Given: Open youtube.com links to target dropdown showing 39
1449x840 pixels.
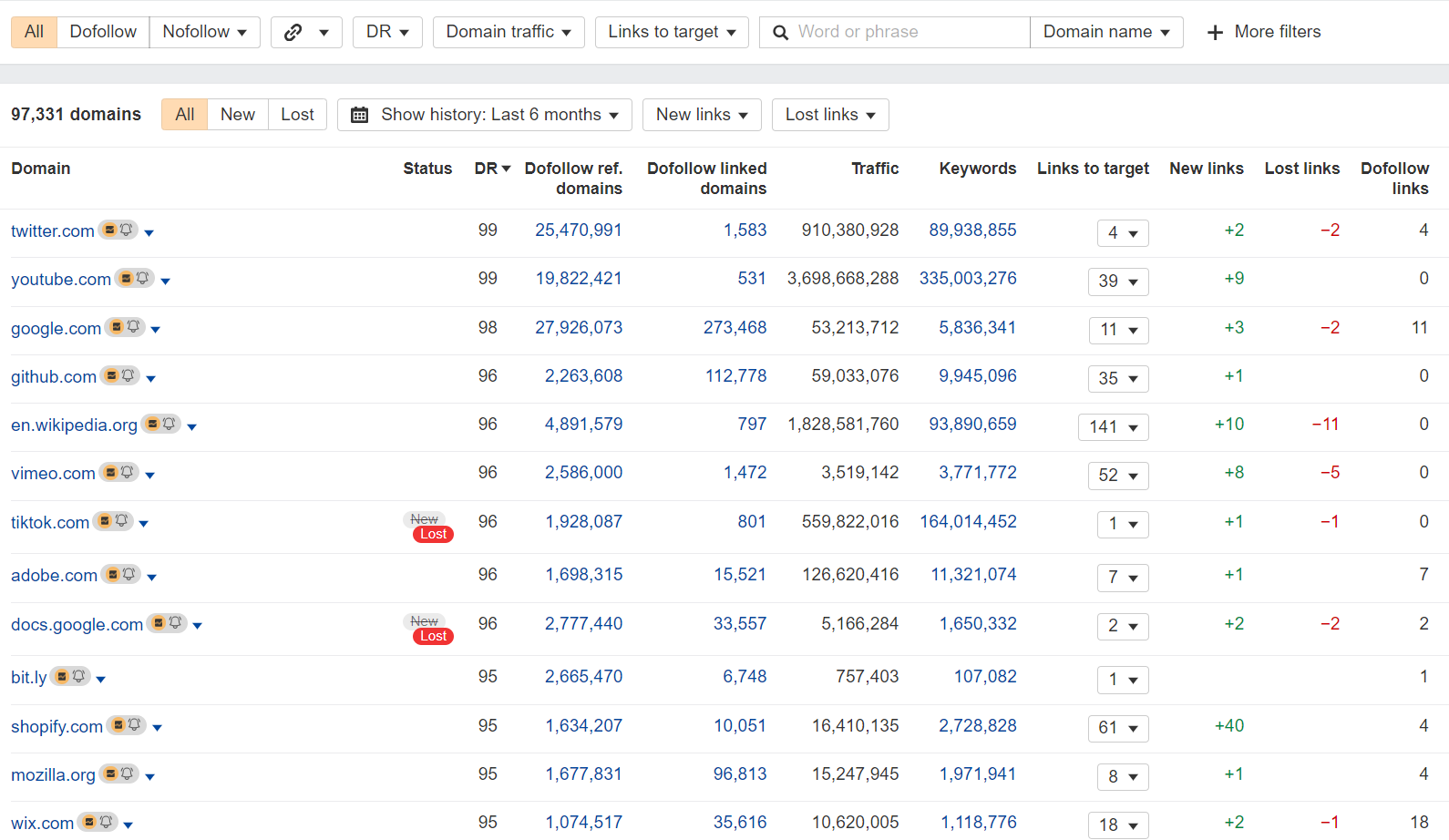Looking at the screenshot, I should click(x=1118, y=282).
